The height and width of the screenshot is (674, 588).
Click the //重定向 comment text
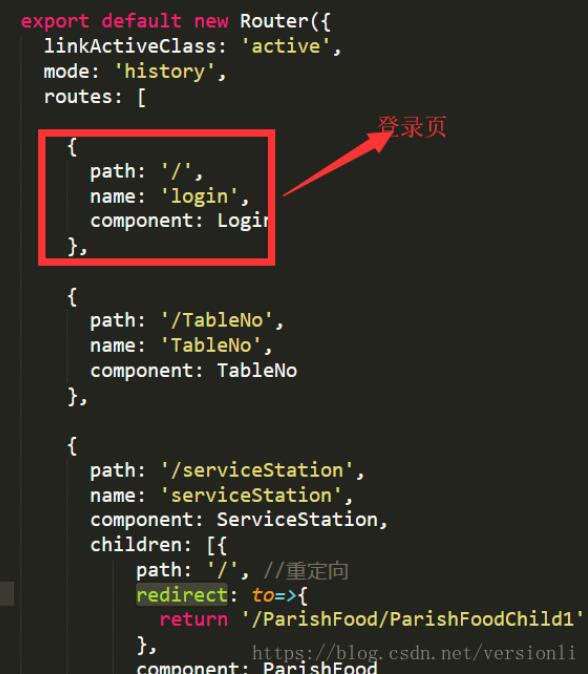coord(306,571)
